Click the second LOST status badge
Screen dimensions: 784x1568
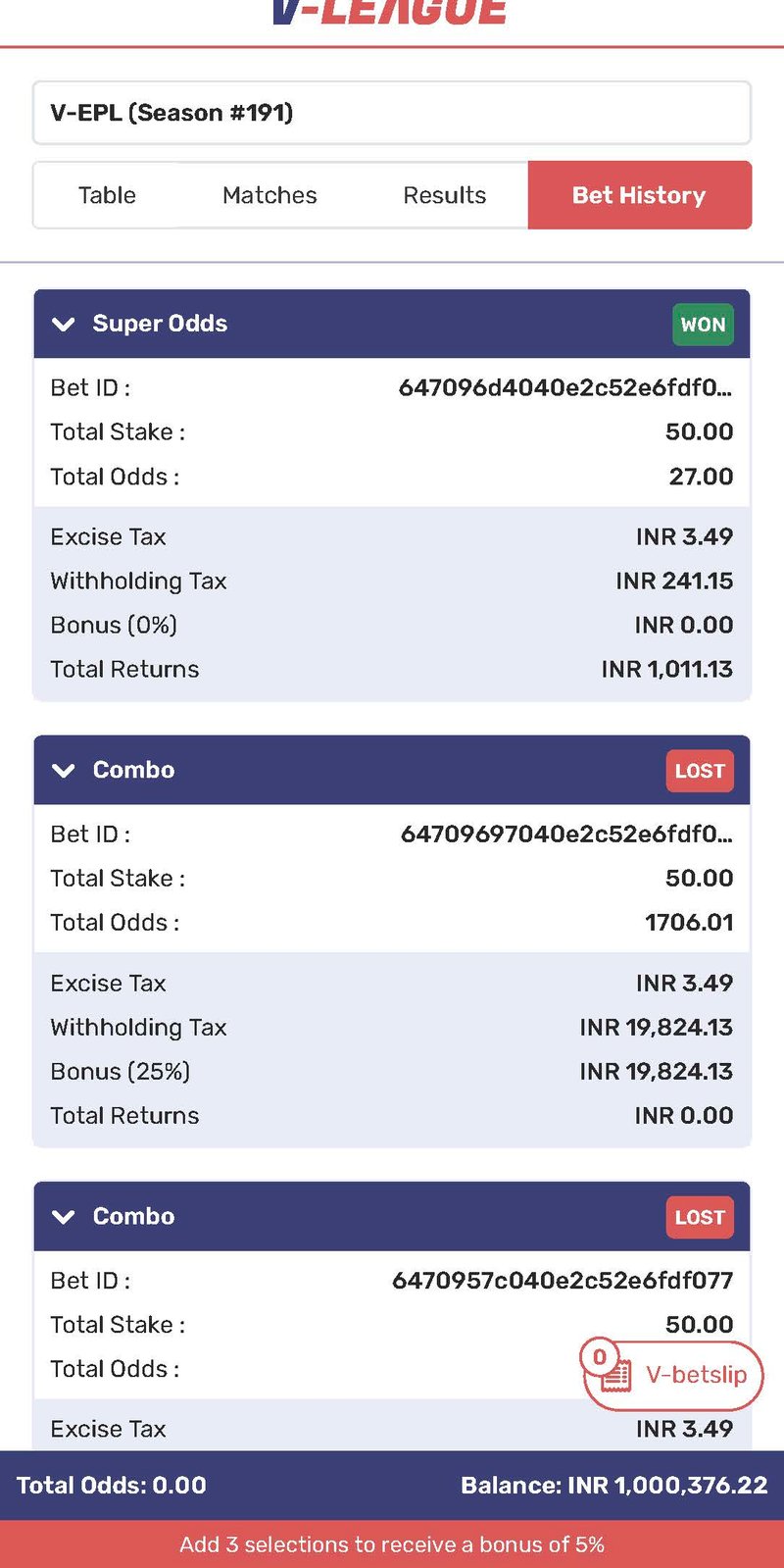tap(700, 1217)
